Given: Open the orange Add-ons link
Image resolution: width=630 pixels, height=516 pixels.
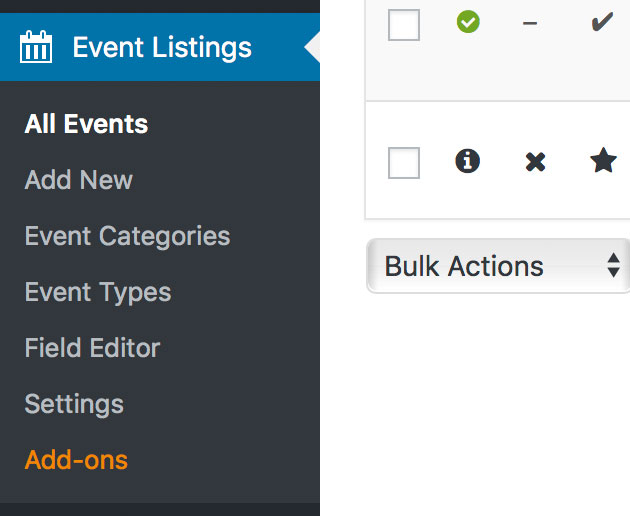Looking at the screenshot, I should 76,460.
